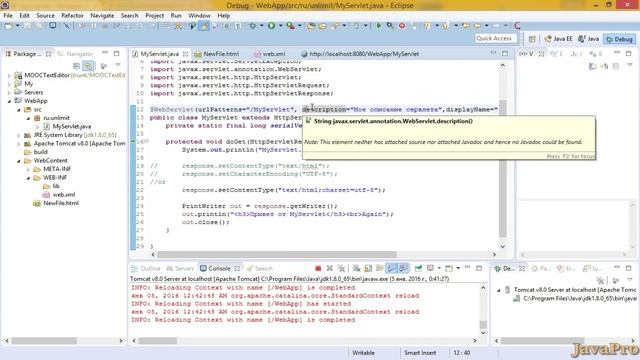Click the Back navigation arrow in toolbar

pos(477,26)
